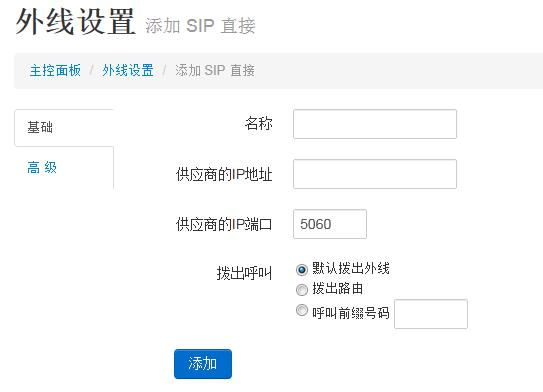Click the 呼叫前缀号码 option label text
This screenshot has height=392, width=543.
pos(351,313)
